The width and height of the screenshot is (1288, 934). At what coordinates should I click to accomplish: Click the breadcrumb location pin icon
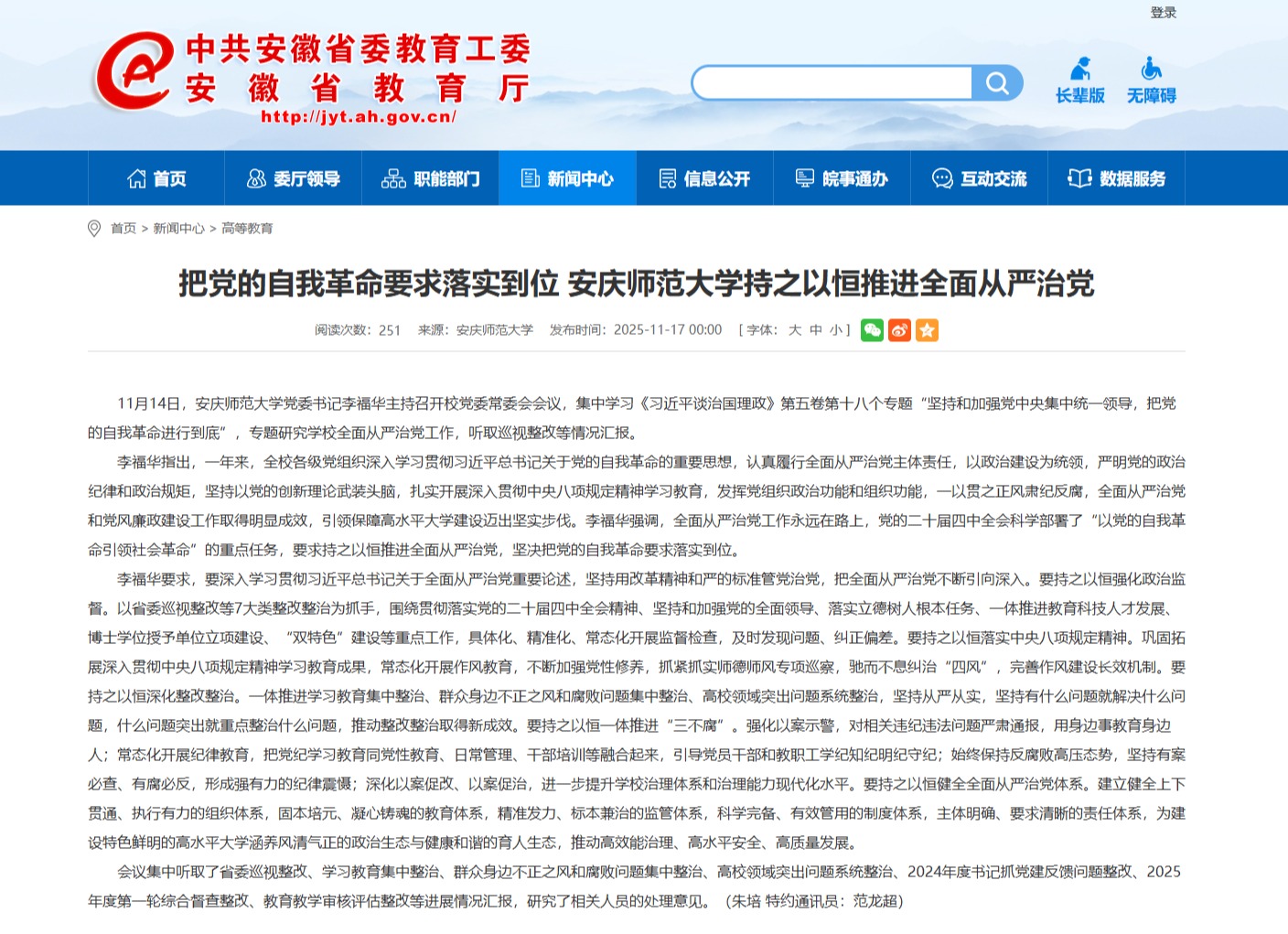tap(94, 229)
